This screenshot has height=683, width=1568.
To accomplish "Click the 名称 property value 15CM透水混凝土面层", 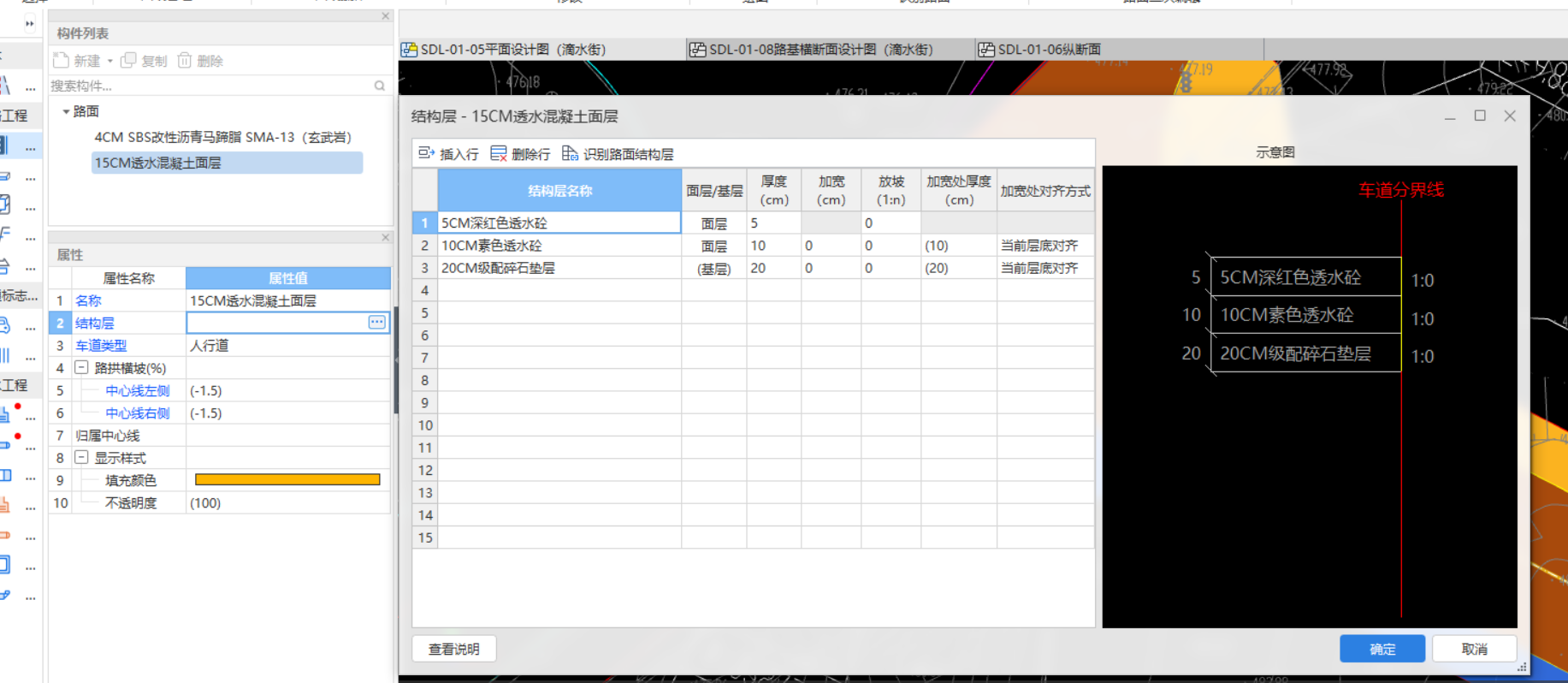I will pyautogui.click(x=288, y=300).
